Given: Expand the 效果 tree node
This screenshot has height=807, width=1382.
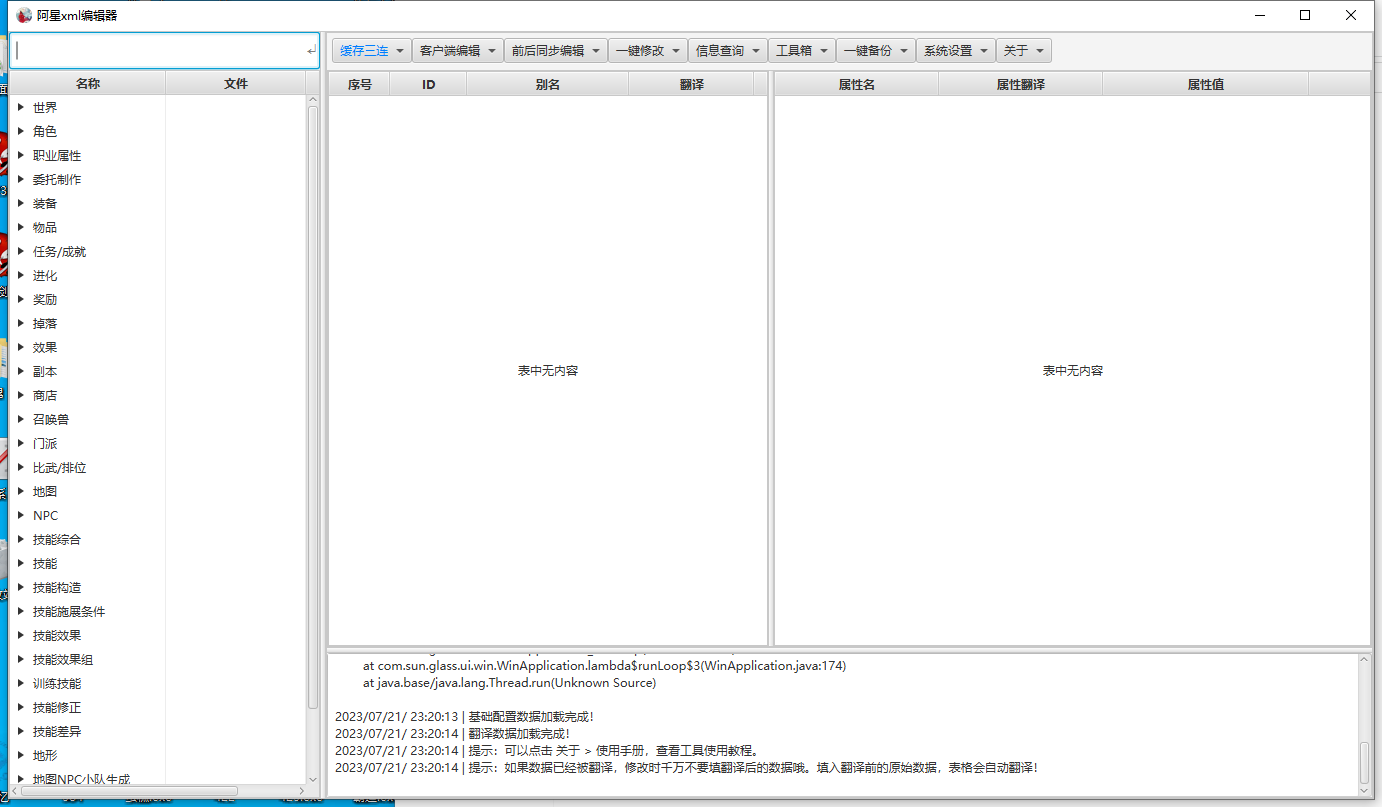Looking at the screenshot, I should point(20,347).
